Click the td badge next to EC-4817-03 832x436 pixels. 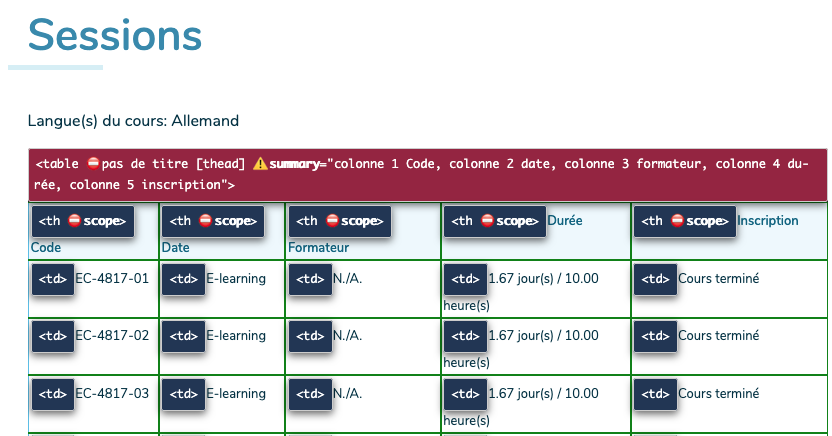[x=53, y=394]
